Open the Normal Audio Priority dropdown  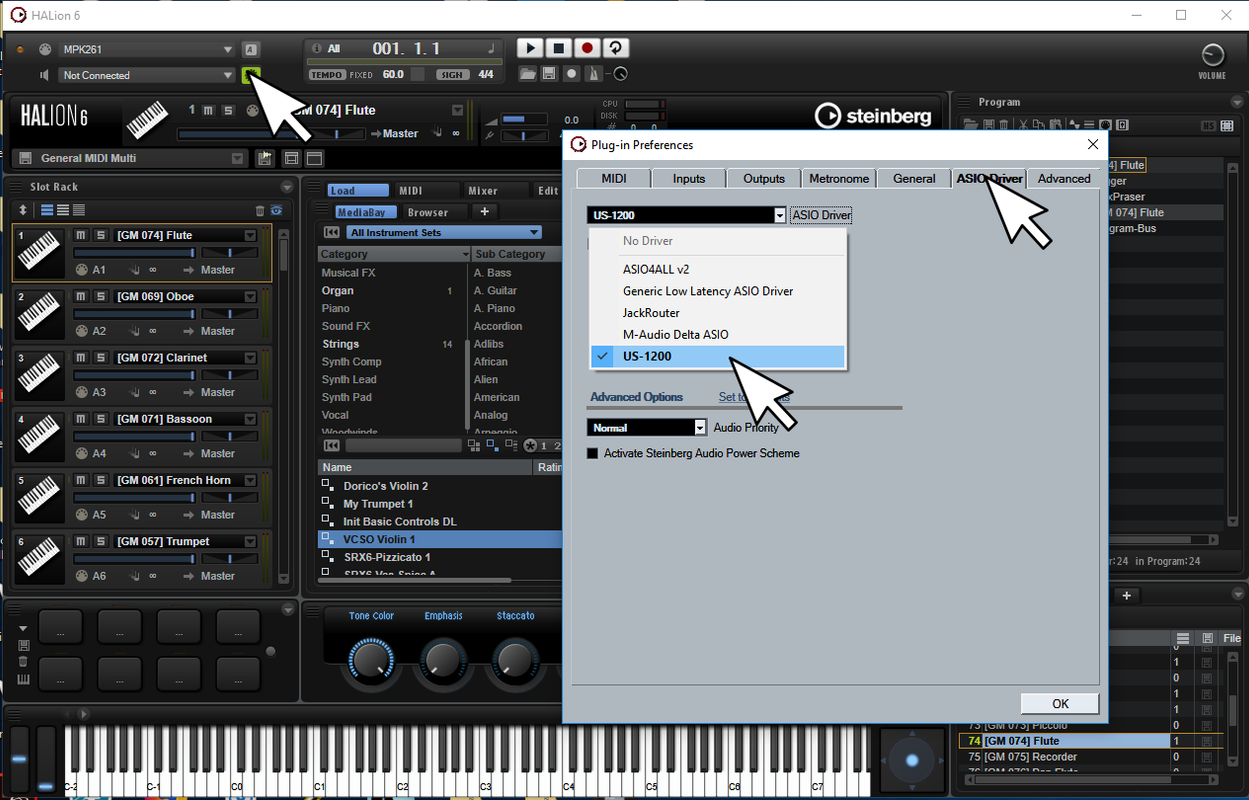click(x=647, y=427)
